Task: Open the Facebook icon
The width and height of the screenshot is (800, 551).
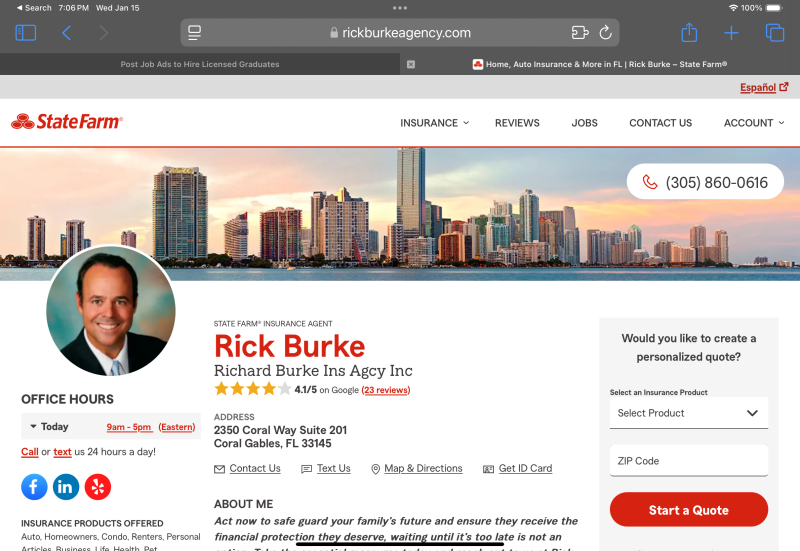Action: (x=34, y=487)
